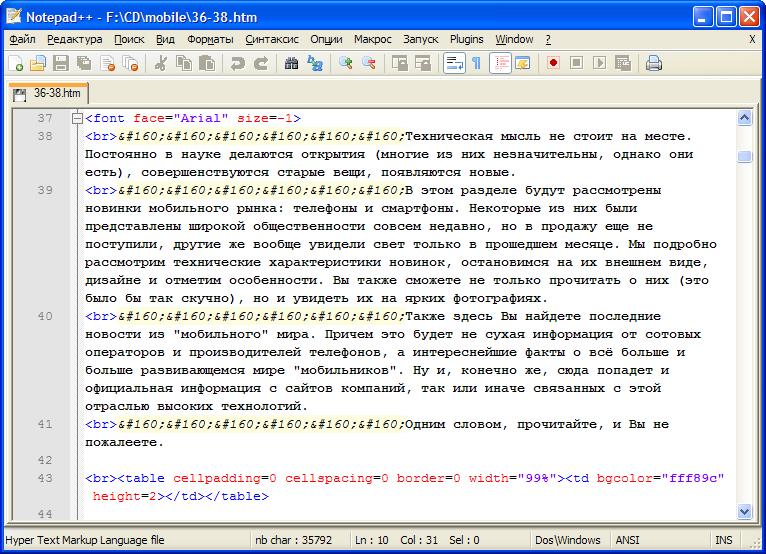Close document with menu bar X
This screenshot has width=766, height=554.
coord(752,39)
